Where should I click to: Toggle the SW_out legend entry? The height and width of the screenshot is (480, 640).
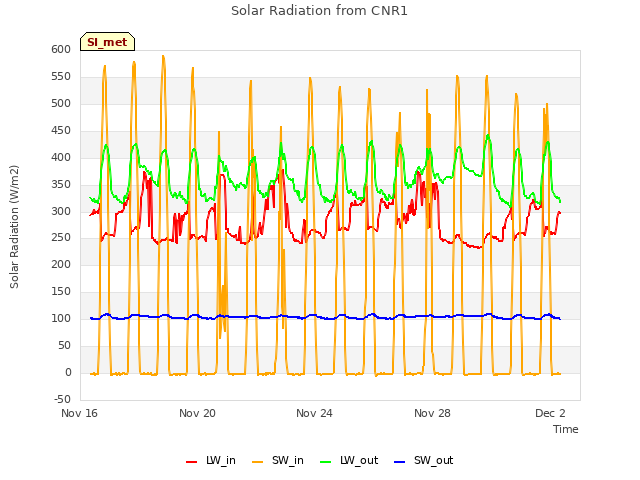423,460
